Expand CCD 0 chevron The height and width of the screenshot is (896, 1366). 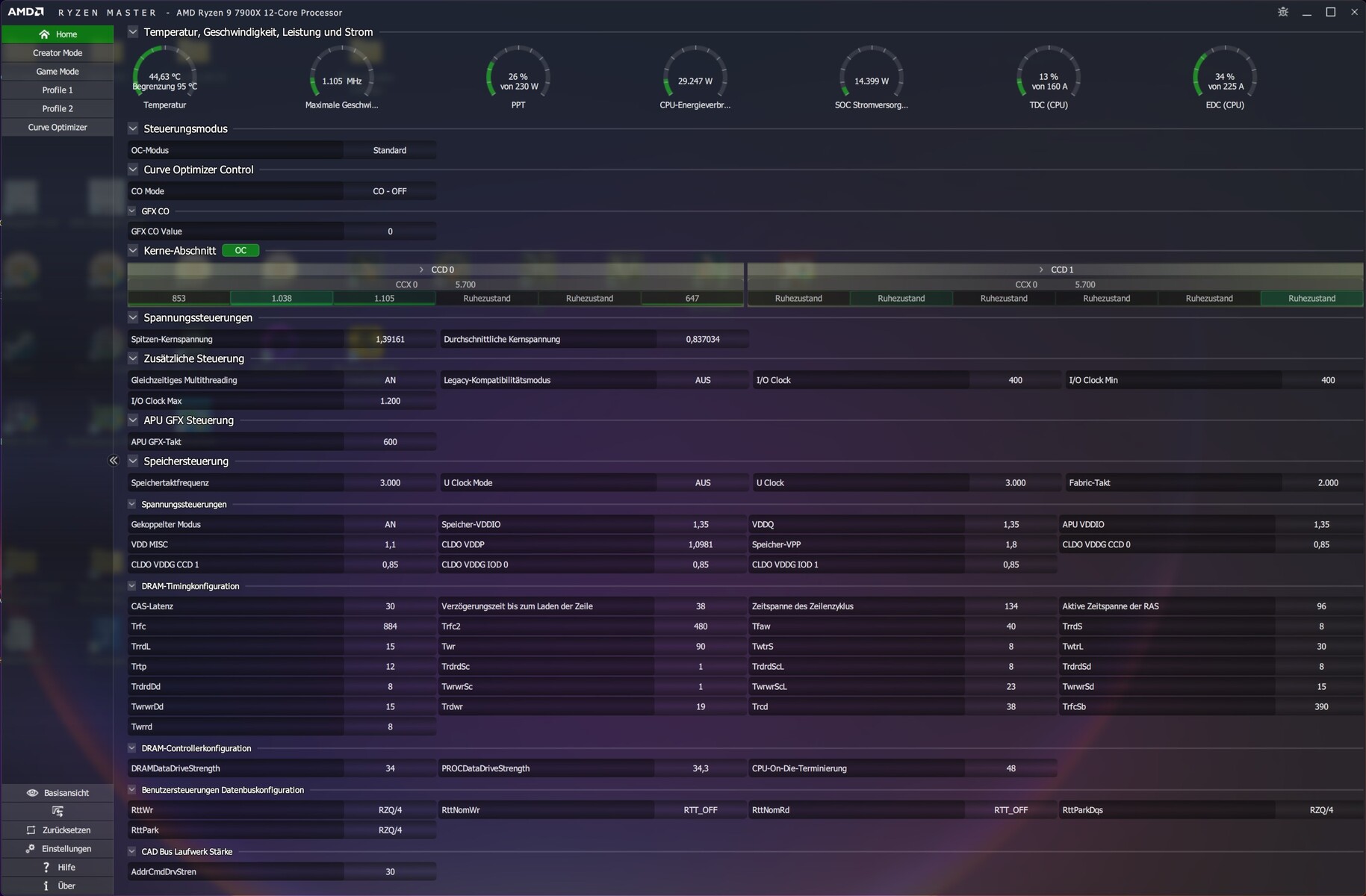click(421, 270)
